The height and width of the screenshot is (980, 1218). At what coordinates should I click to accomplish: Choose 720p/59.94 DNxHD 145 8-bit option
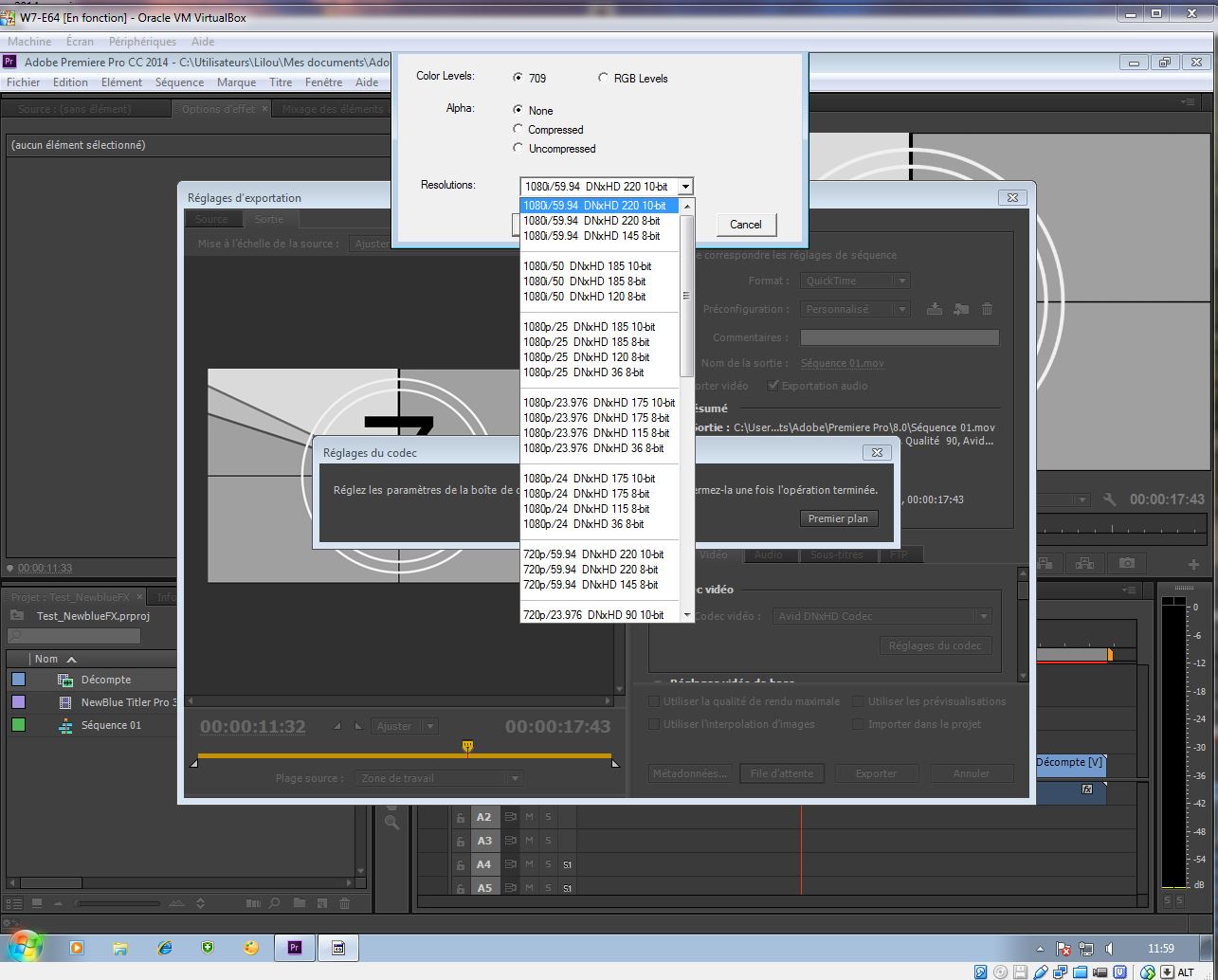pyautogui.click(x=591, y=585)
